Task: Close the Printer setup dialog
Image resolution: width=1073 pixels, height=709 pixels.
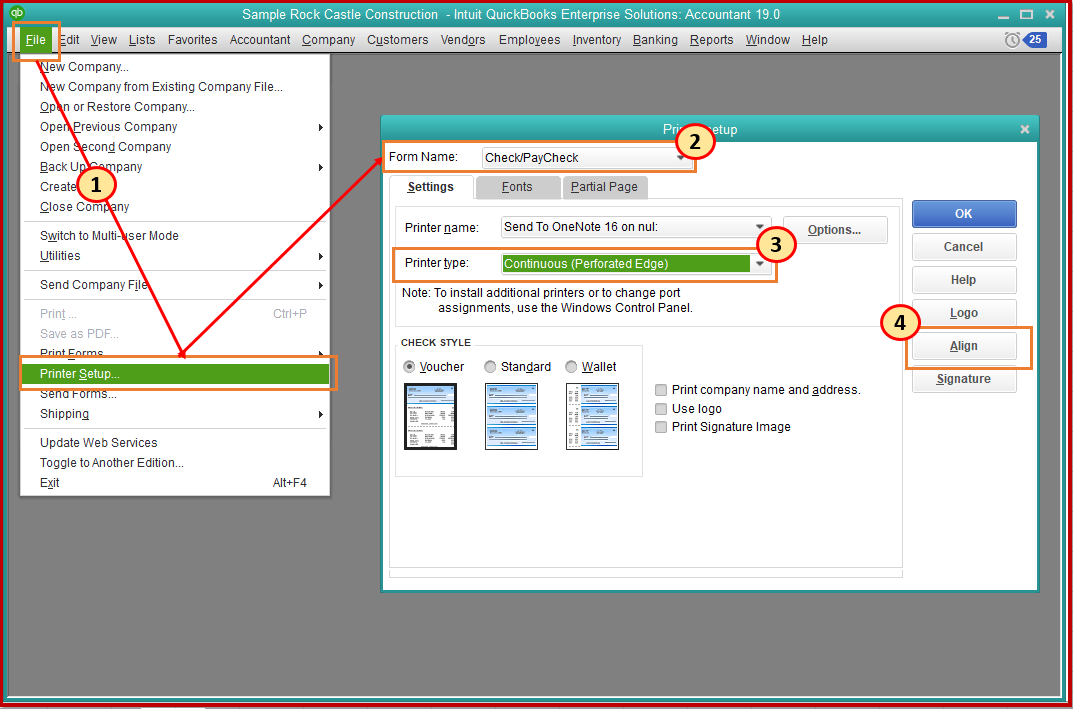Action: 1024,129
